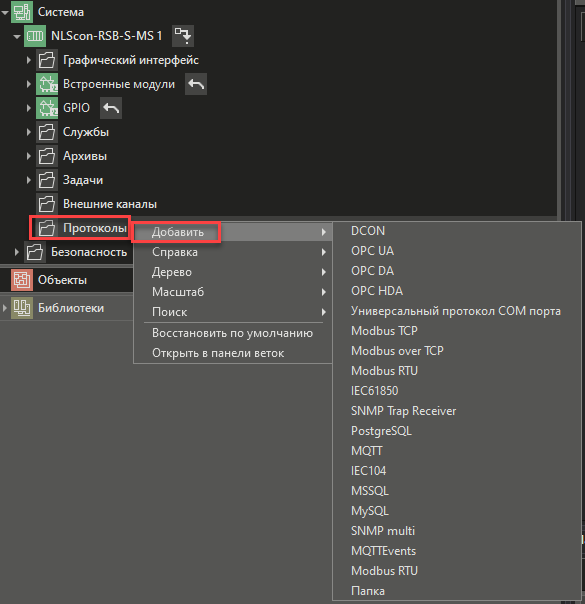585x604 pixels.
Task: Select the Внешние каналы tree row
Action: 278,204
